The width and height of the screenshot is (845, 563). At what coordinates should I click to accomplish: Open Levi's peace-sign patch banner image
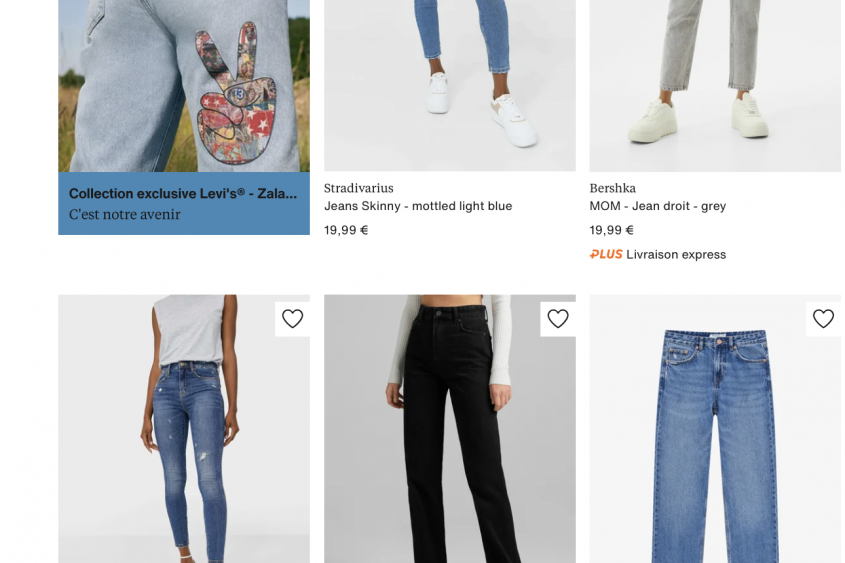pos(184,86)
